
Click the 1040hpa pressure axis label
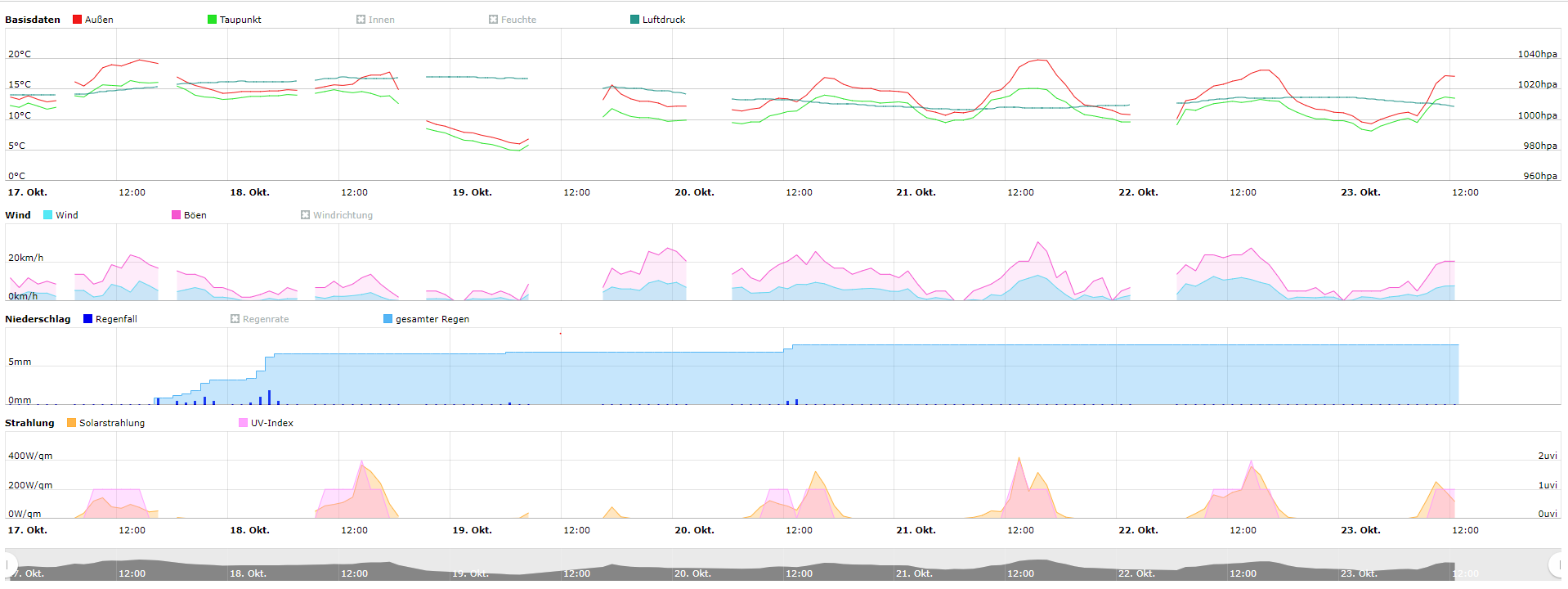pyautogui.click(x=1537, y=54)
